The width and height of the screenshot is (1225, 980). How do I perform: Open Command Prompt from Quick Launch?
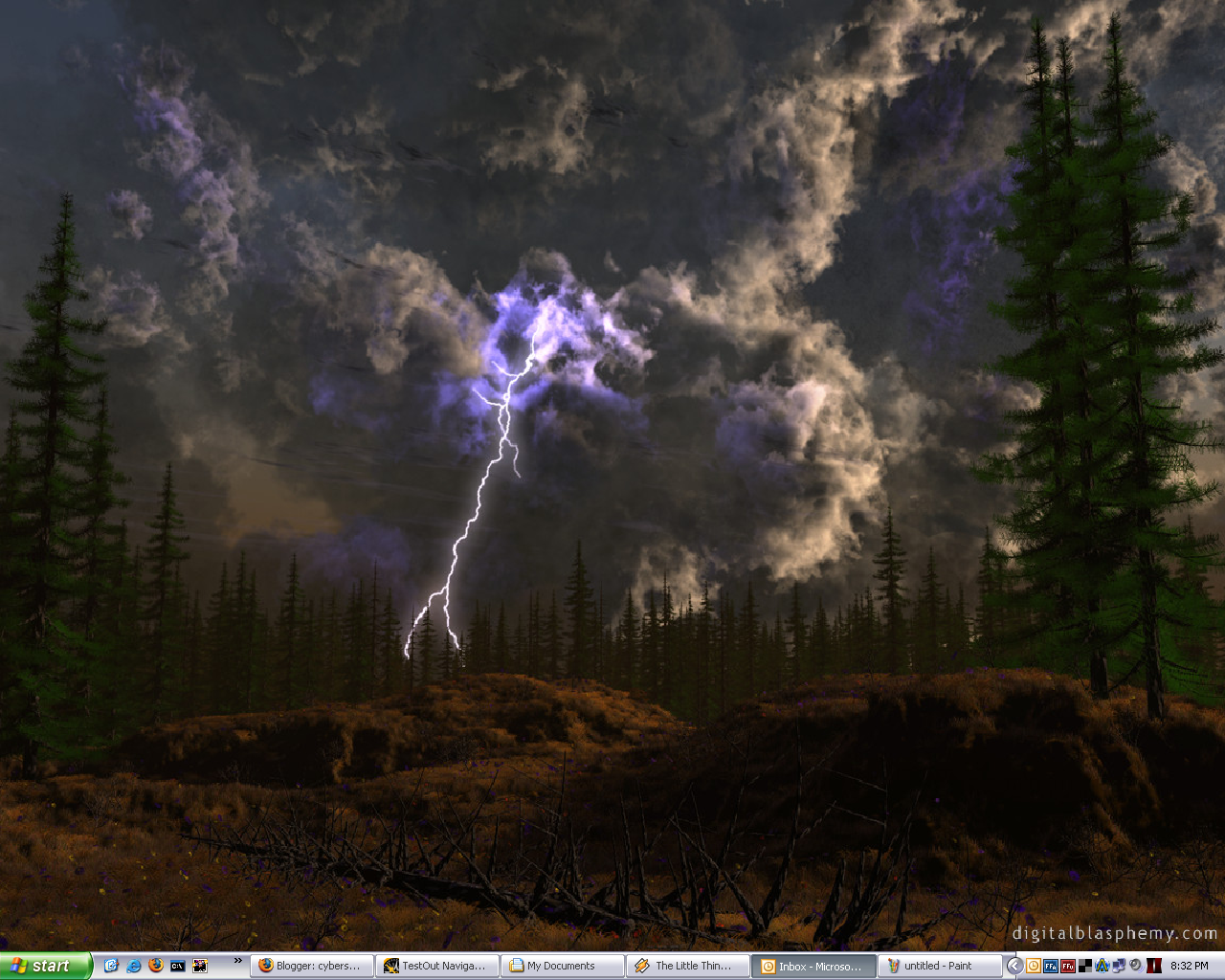(178, 966)
